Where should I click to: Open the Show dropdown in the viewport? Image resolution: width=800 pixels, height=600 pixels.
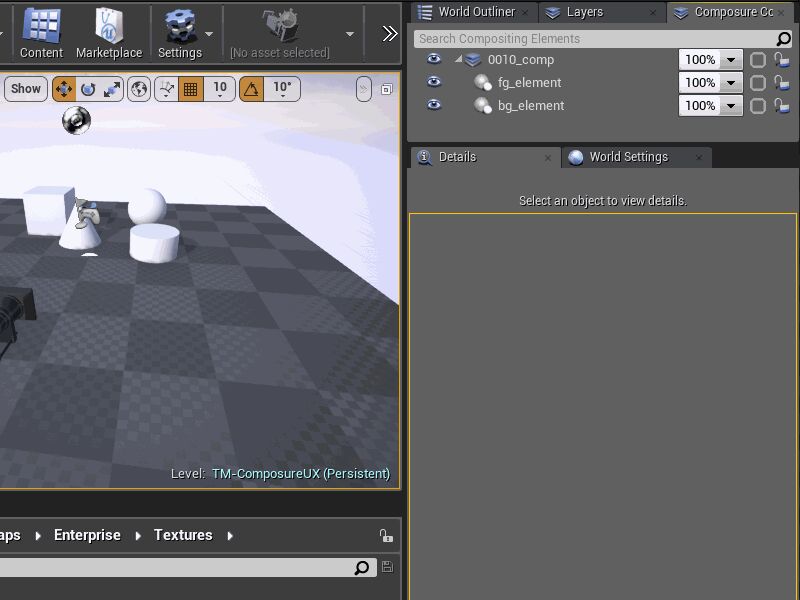click(x=25, y=89)
